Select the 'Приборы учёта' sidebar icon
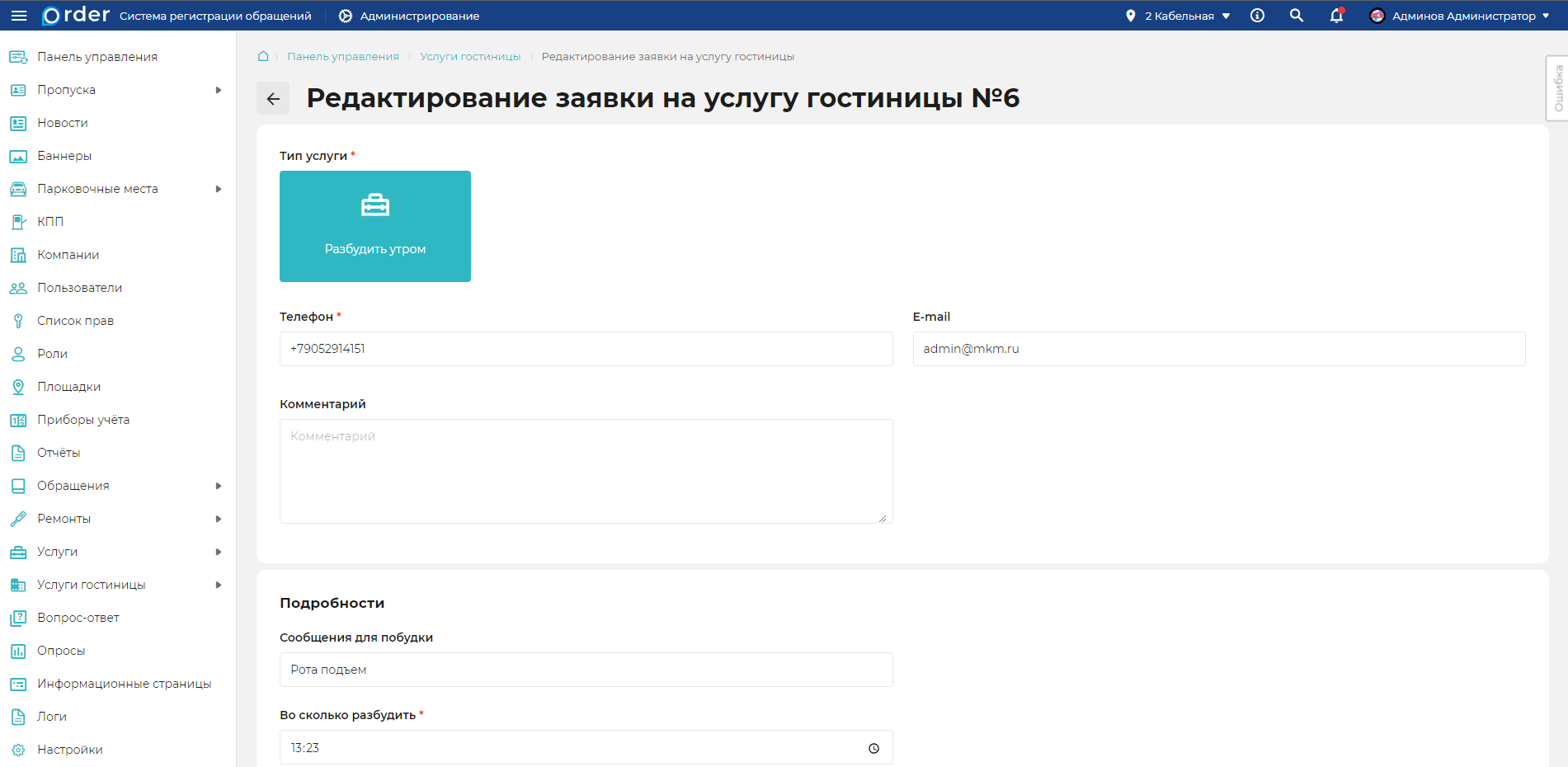Screen dimensions: 1568x767 [17, 419]
